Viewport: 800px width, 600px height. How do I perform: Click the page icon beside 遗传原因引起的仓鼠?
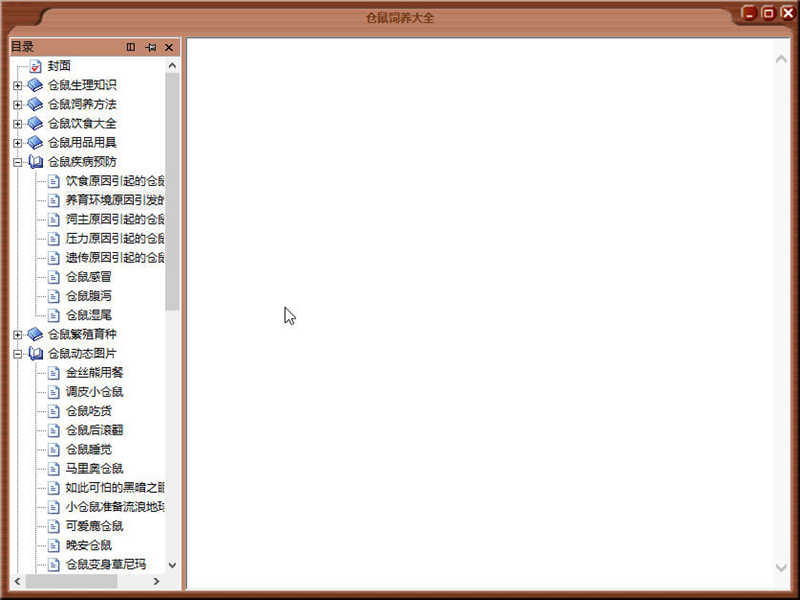coord(54,258)
